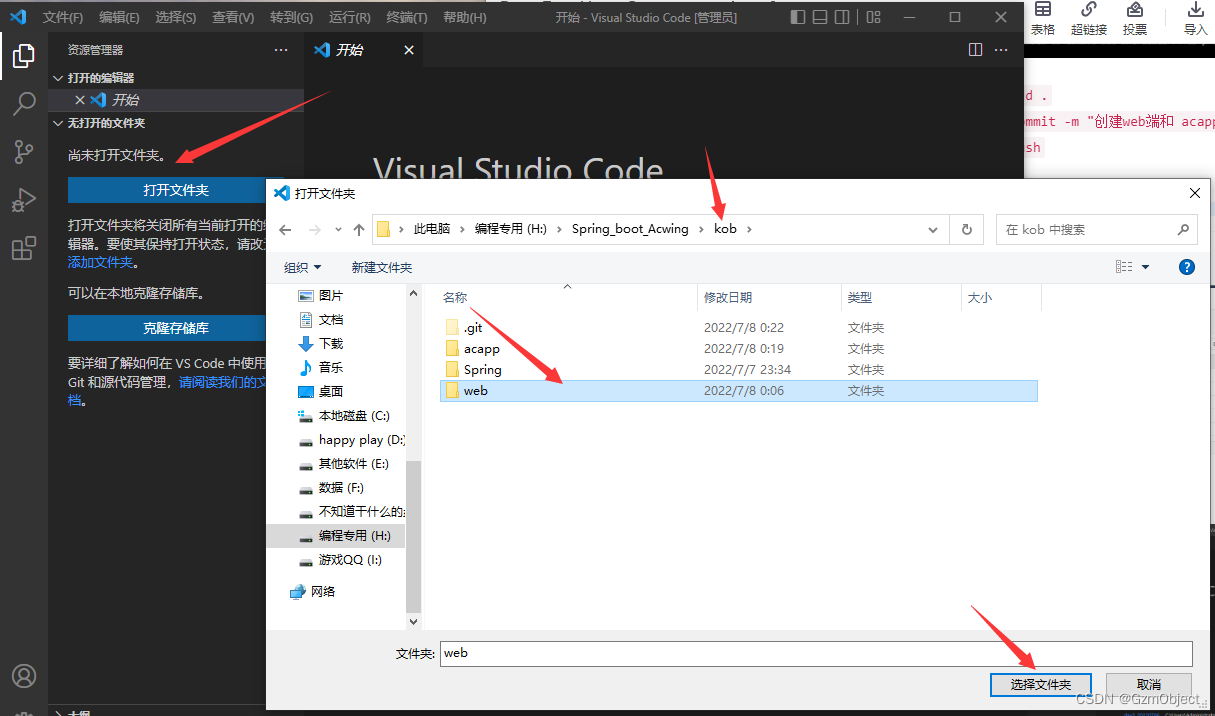Viewport: 1215px width, 716px height.
Task: Click the 新建文件夹 button
Action: [382, 267]
